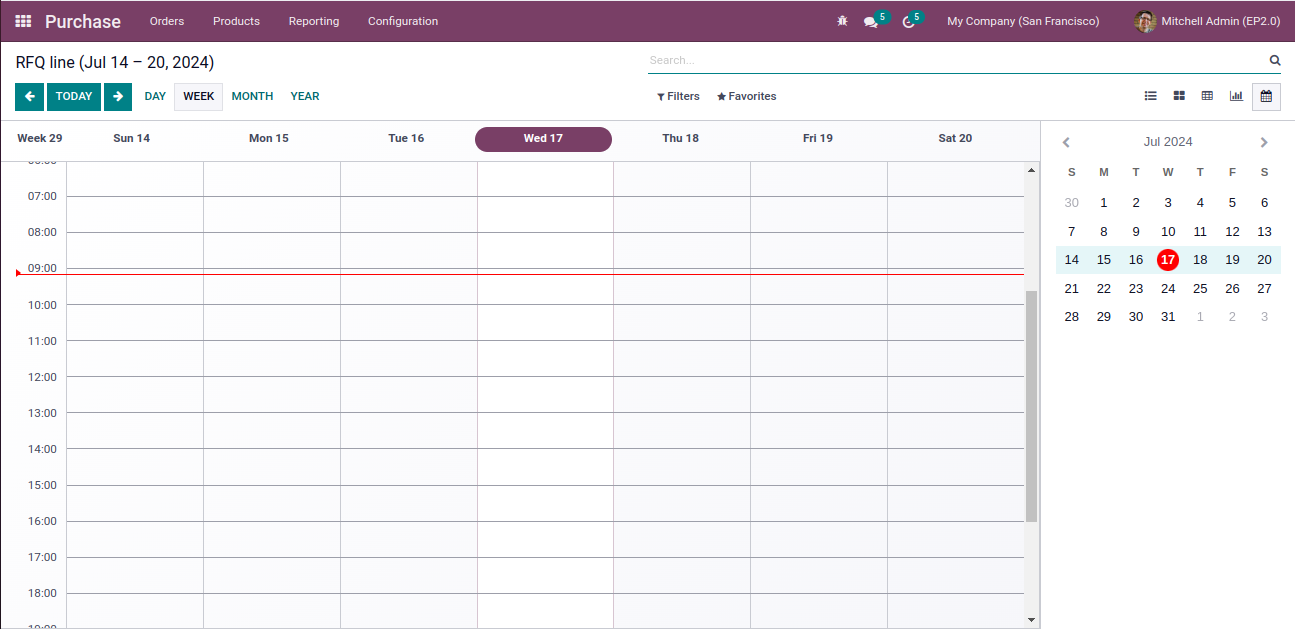Go to previous week with left arrow
Viewport: 1295px width, 629px height.
(30, 97)
